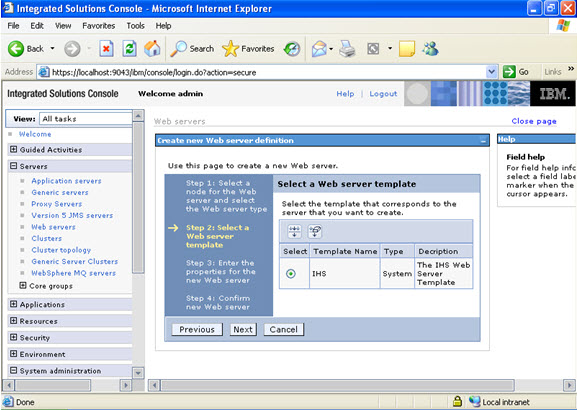Screen dimensions: 577x410
Task: Click the address URL field
Action: pos(268,72)
